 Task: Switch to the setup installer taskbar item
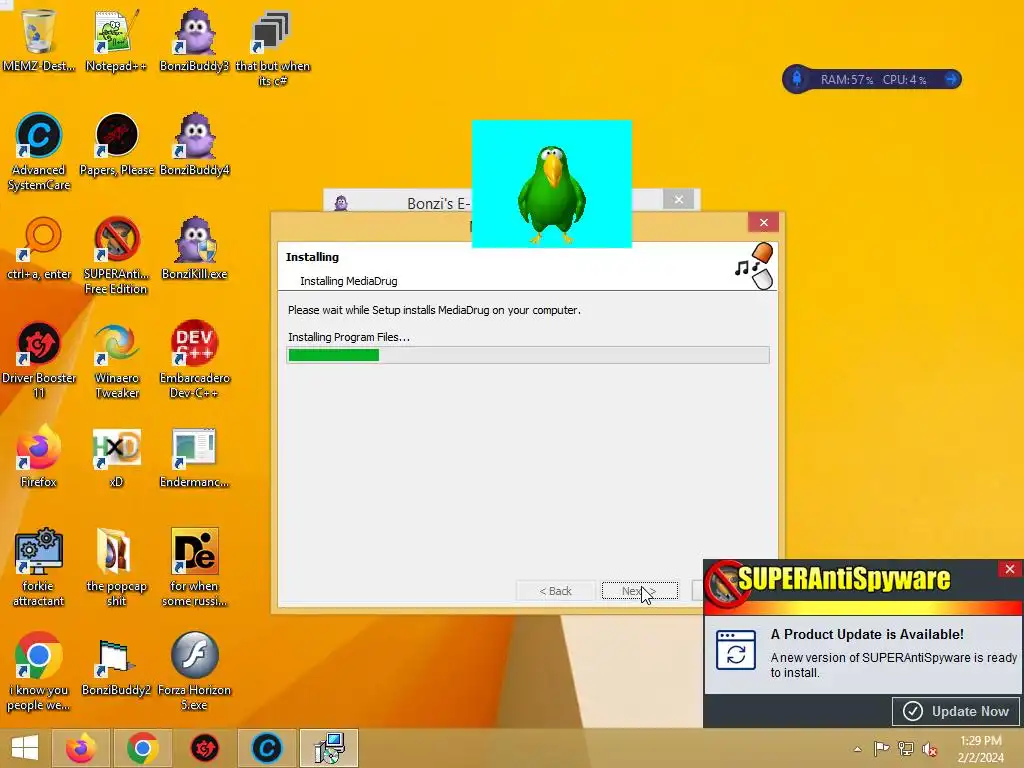click(328, 748)
